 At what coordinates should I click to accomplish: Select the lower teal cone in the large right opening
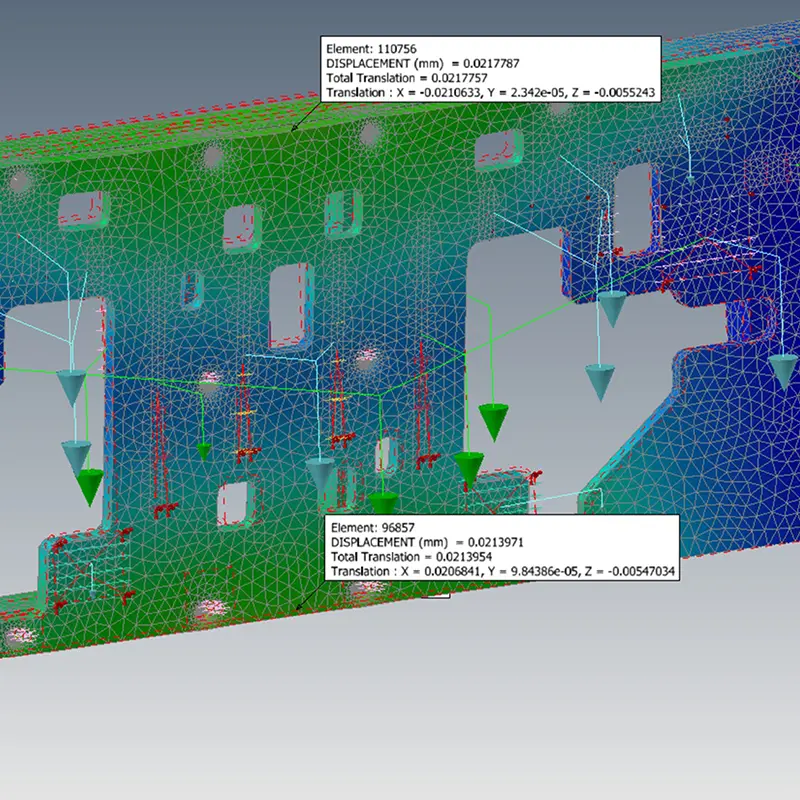(x=600, y=381)
